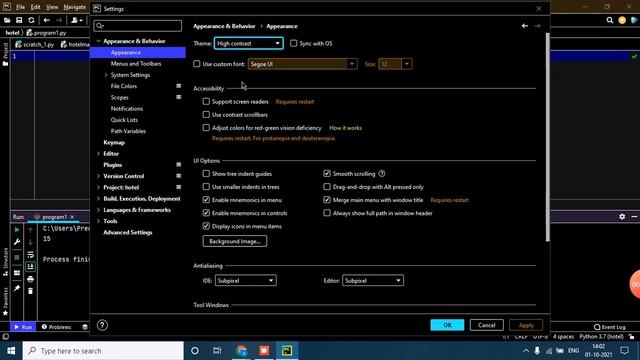Open the View menu

(52, 7)
